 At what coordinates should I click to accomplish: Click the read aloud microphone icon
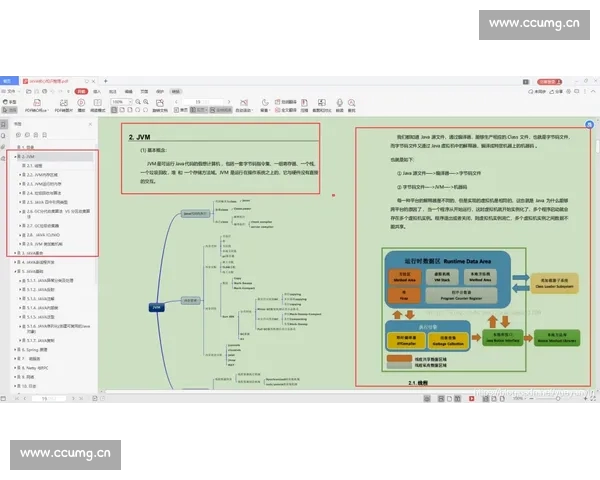pos(340,102)
